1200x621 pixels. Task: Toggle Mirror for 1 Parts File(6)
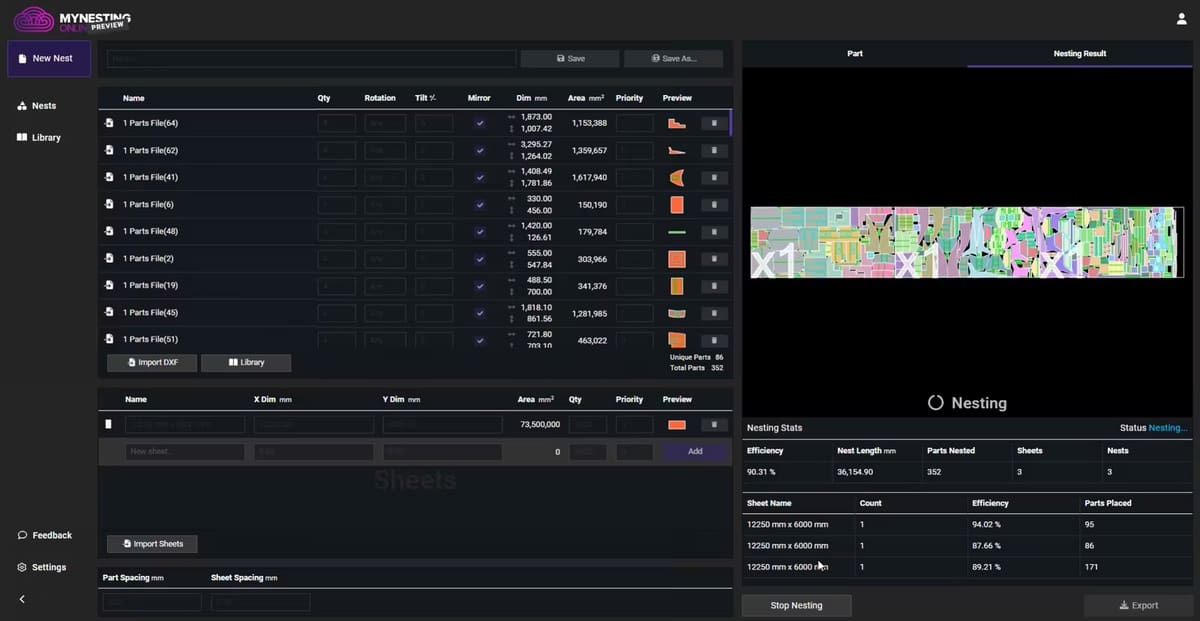[x=480, y=204]
